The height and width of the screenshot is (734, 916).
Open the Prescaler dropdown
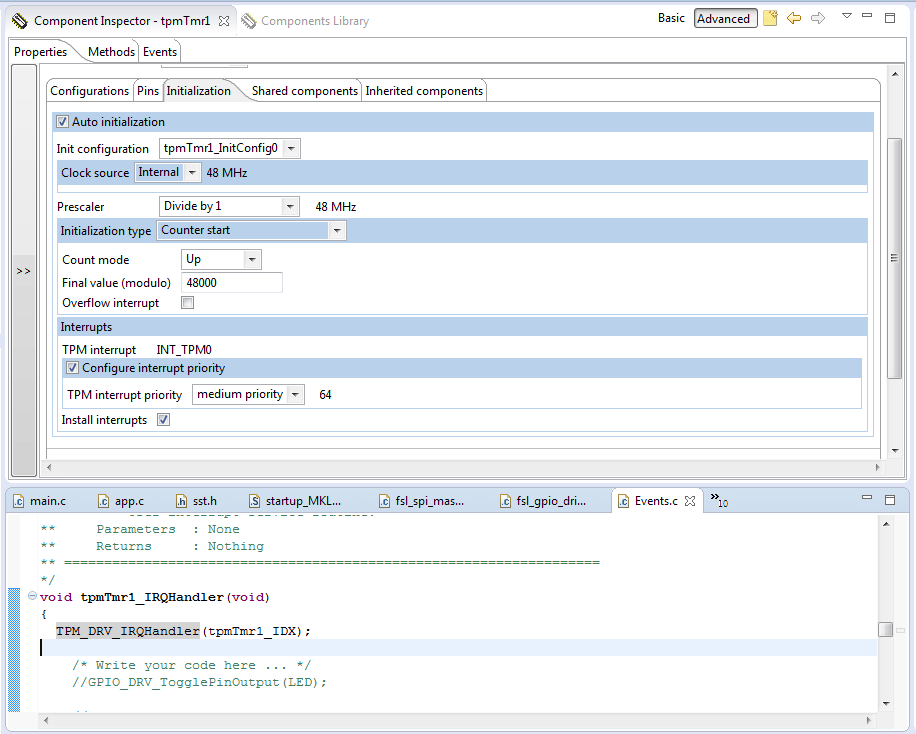290,206
